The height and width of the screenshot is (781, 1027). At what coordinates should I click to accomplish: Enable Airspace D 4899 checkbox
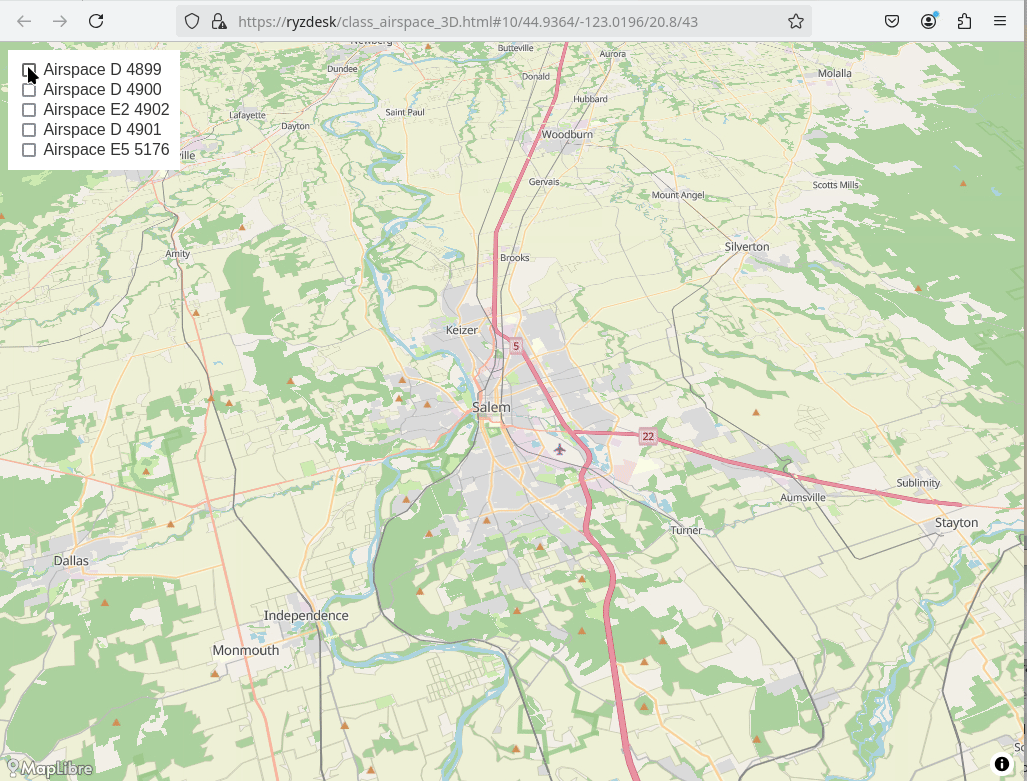[29, 70]
